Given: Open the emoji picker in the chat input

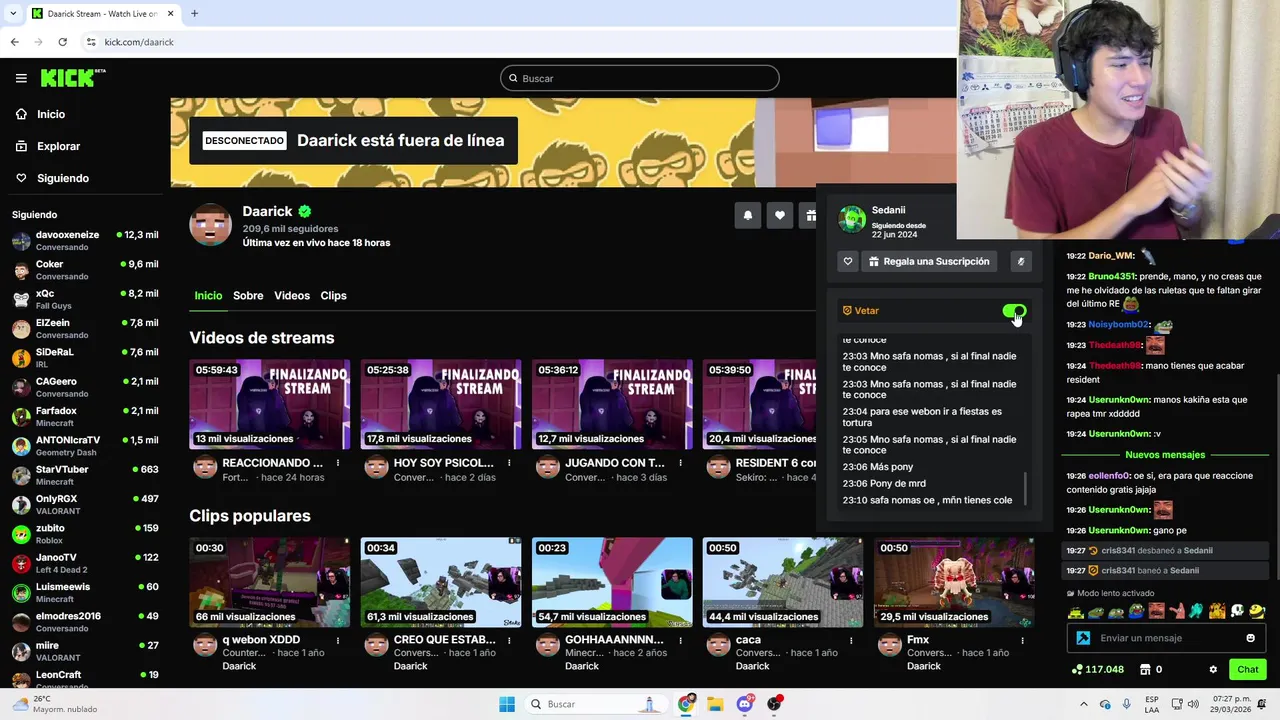Looking at the screenshot, I should (1250, 638).
